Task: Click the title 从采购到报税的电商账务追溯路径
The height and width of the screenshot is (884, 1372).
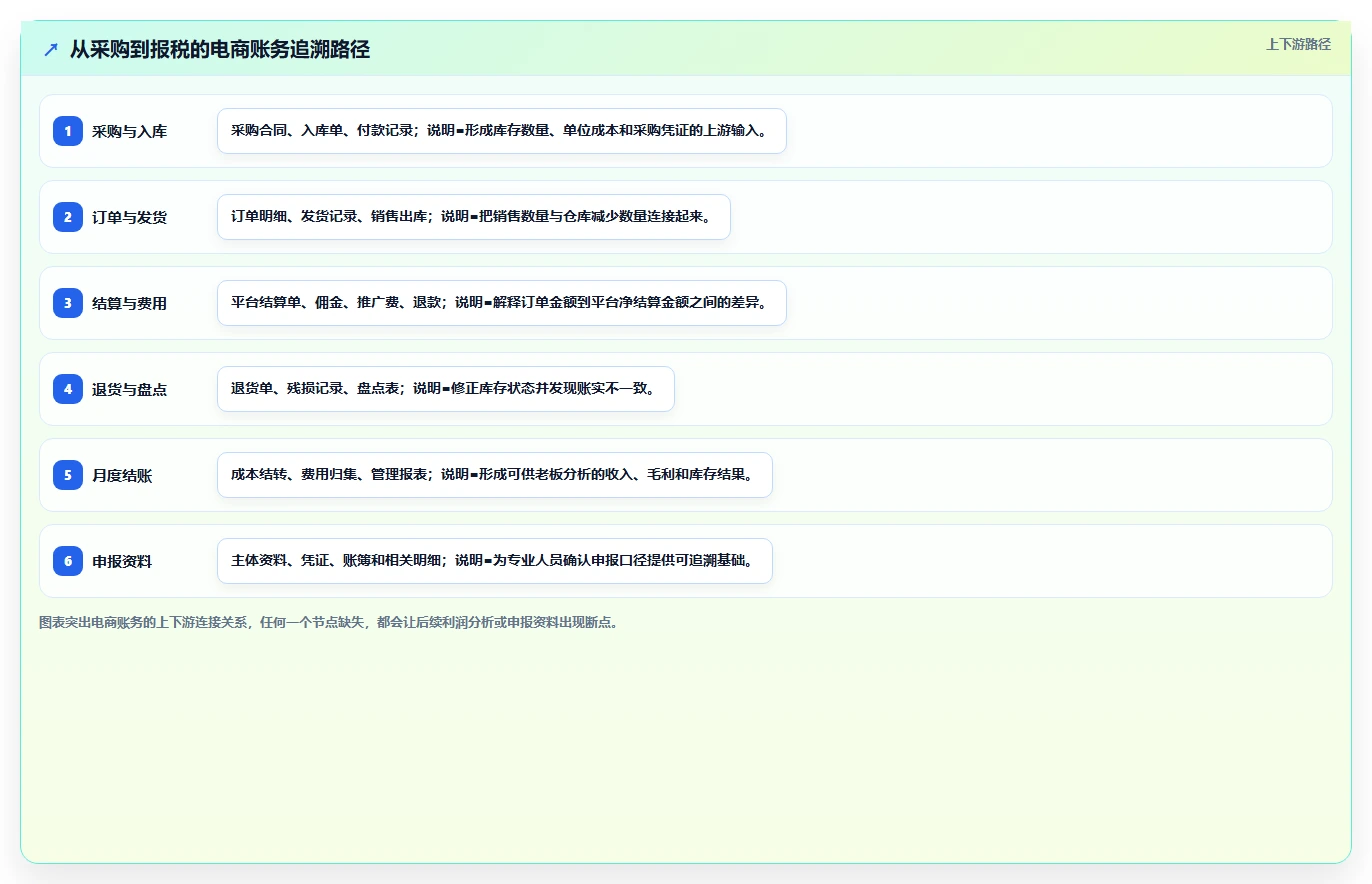Action: pos(220,49)
